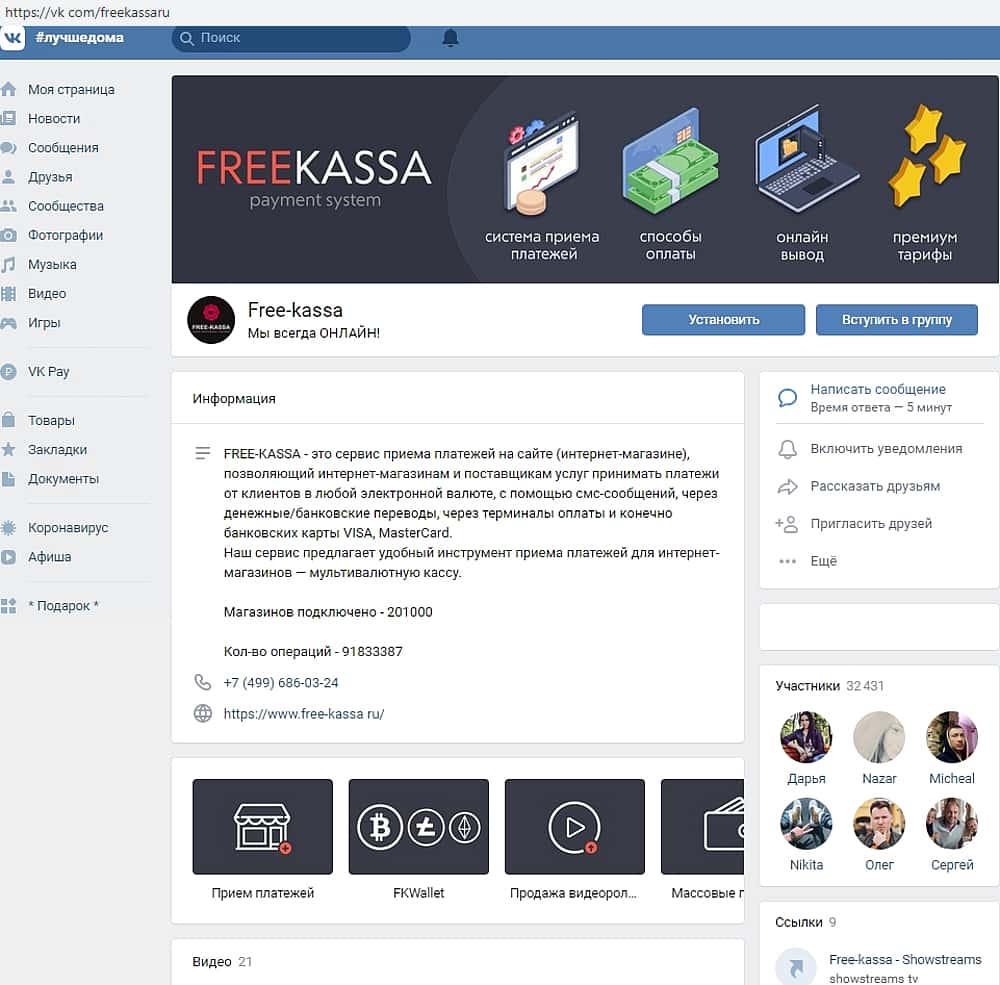Click the VK logo icon
Image resolution: width=1000 pixels, height=985 pixels.
12,38
